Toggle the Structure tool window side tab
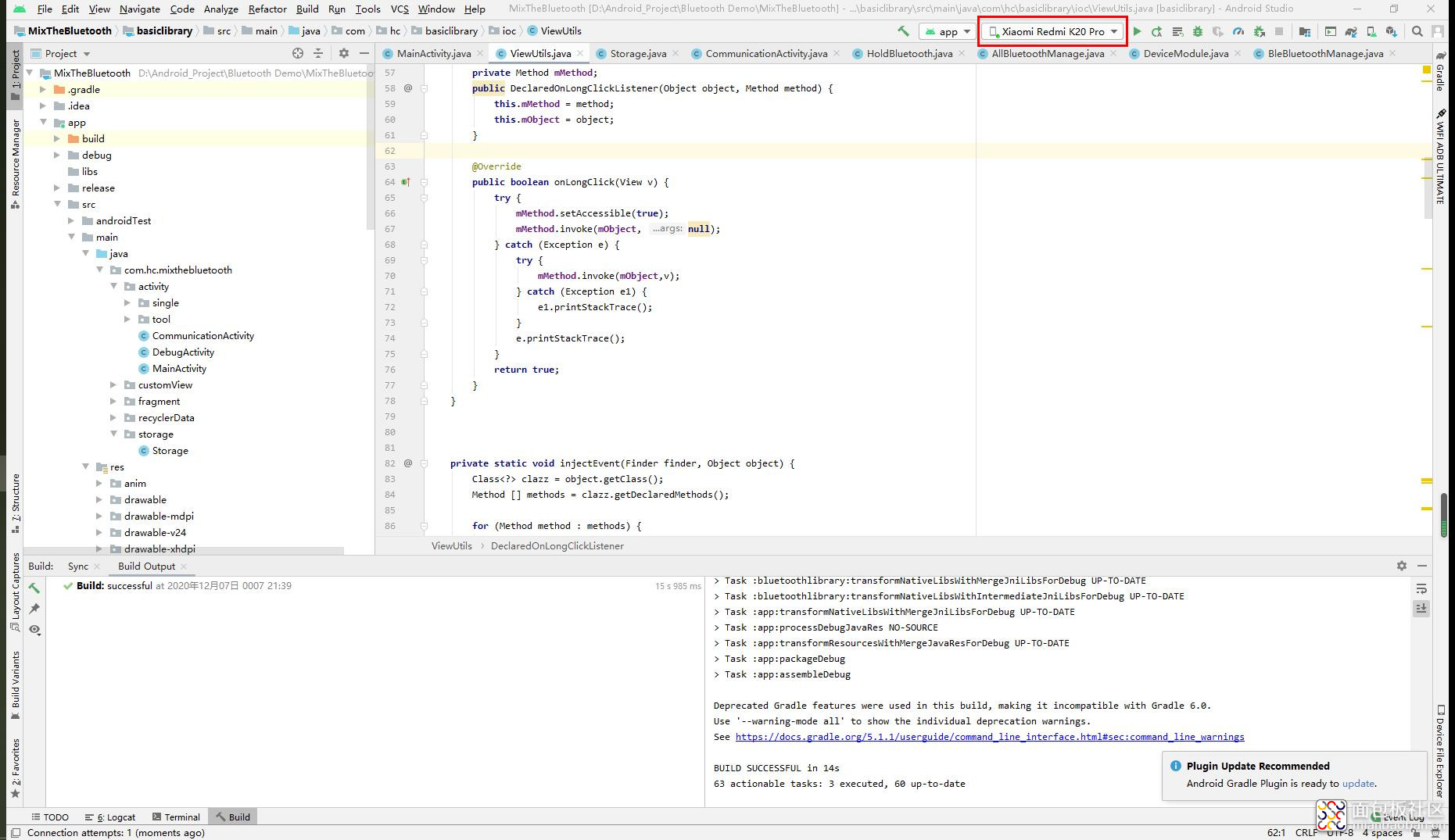The width and height of the screenshot is (1455, 840). tap(15, 504)
